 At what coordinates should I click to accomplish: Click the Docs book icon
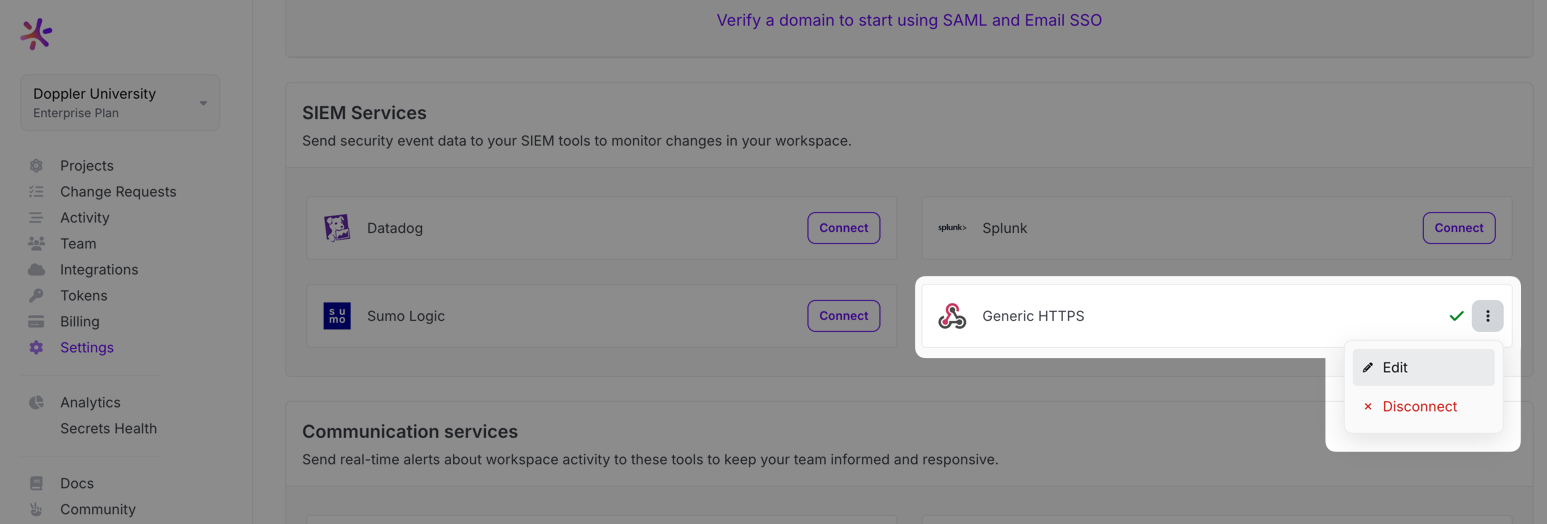tap(36, 484)
